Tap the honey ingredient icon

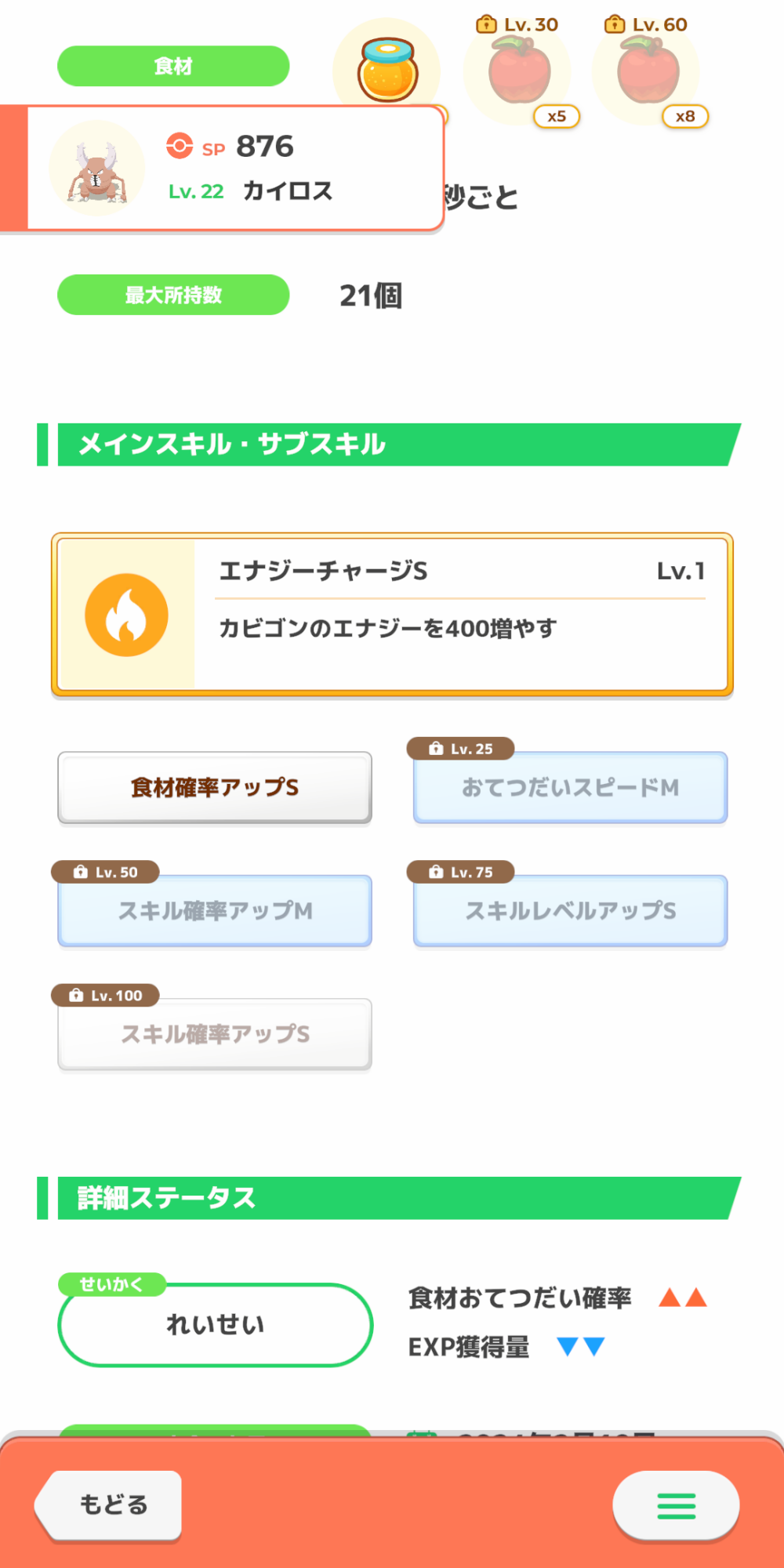point(387,69)
